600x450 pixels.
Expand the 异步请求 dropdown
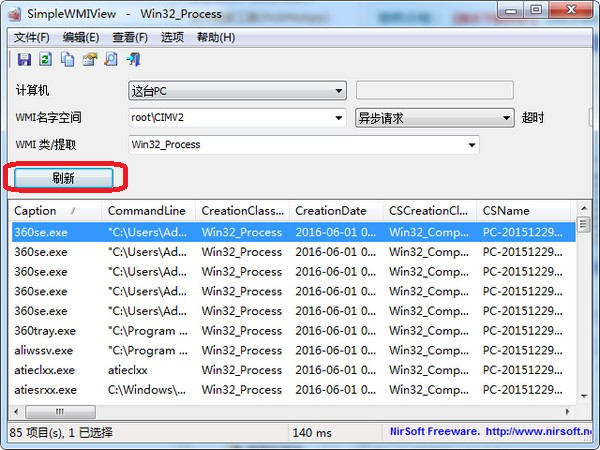(x=435, y=118)
